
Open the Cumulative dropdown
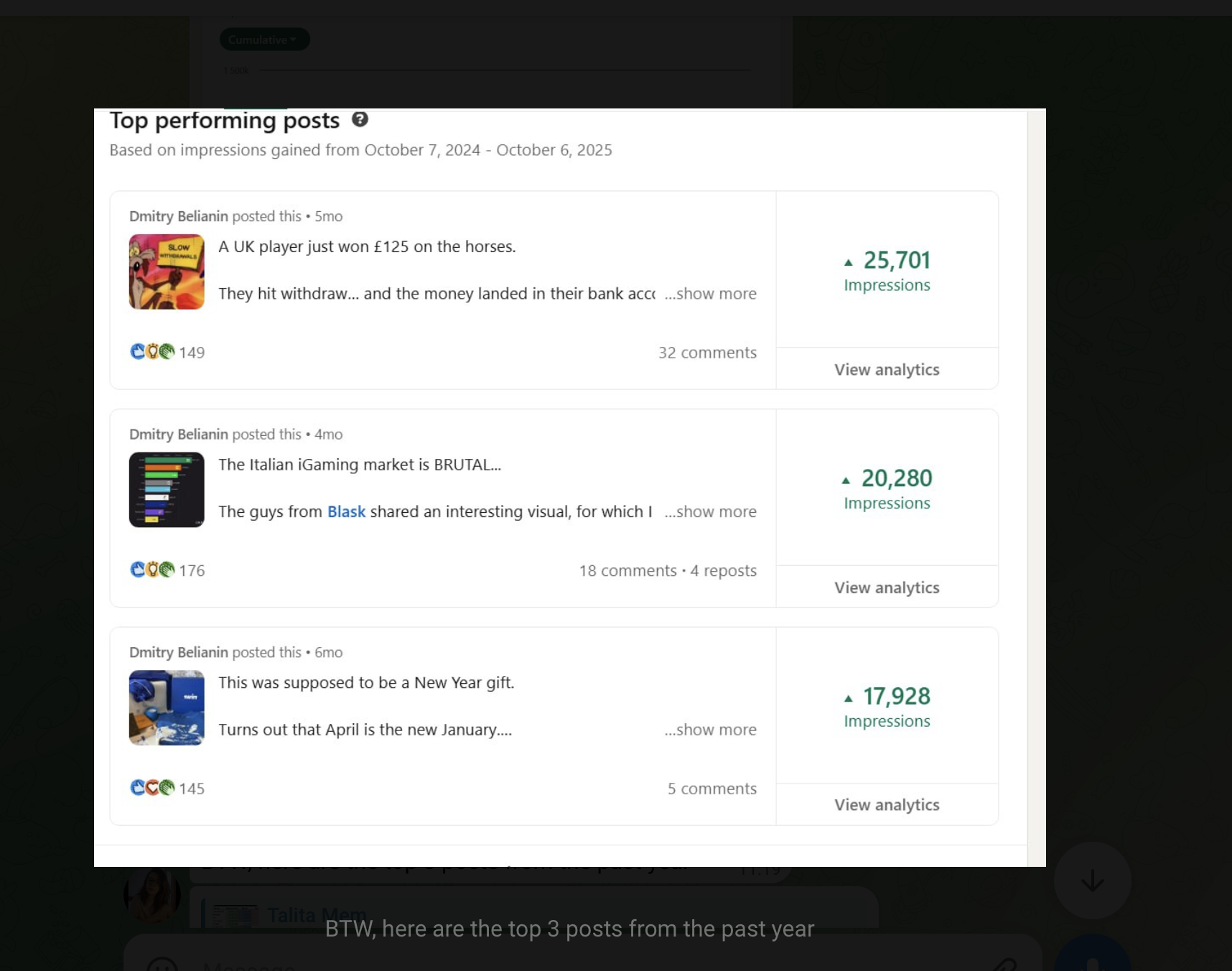[263, 40]
